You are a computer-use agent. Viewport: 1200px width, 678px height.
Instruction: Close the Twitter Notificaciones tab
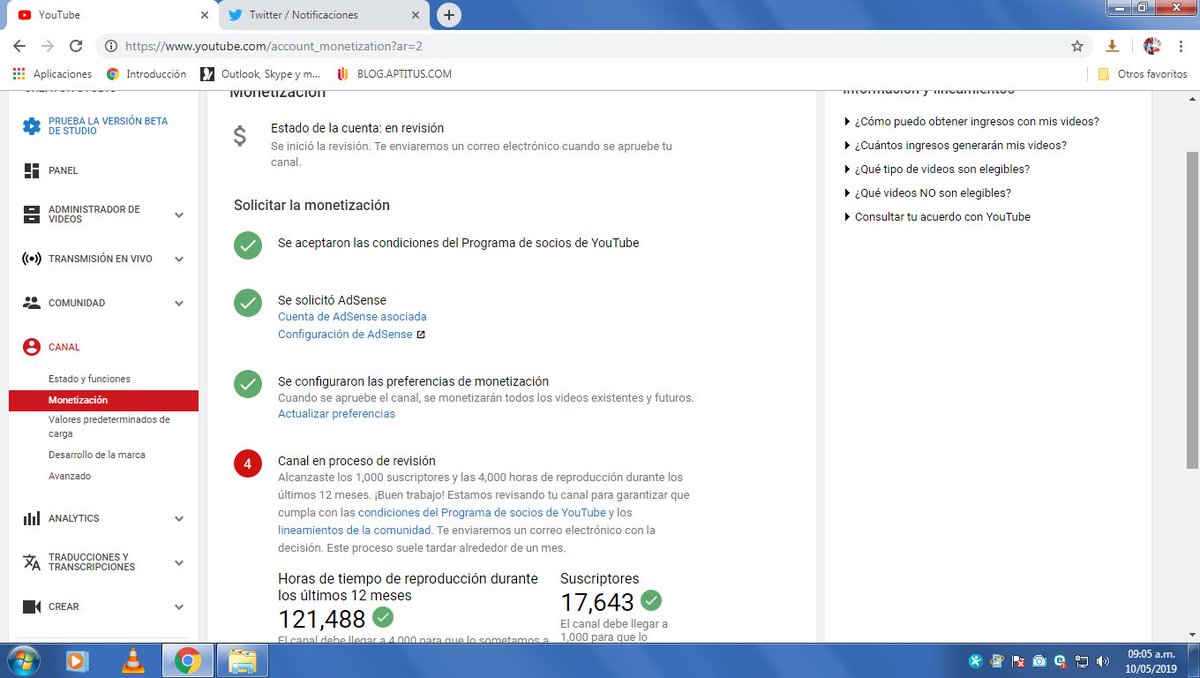point(416,15)
